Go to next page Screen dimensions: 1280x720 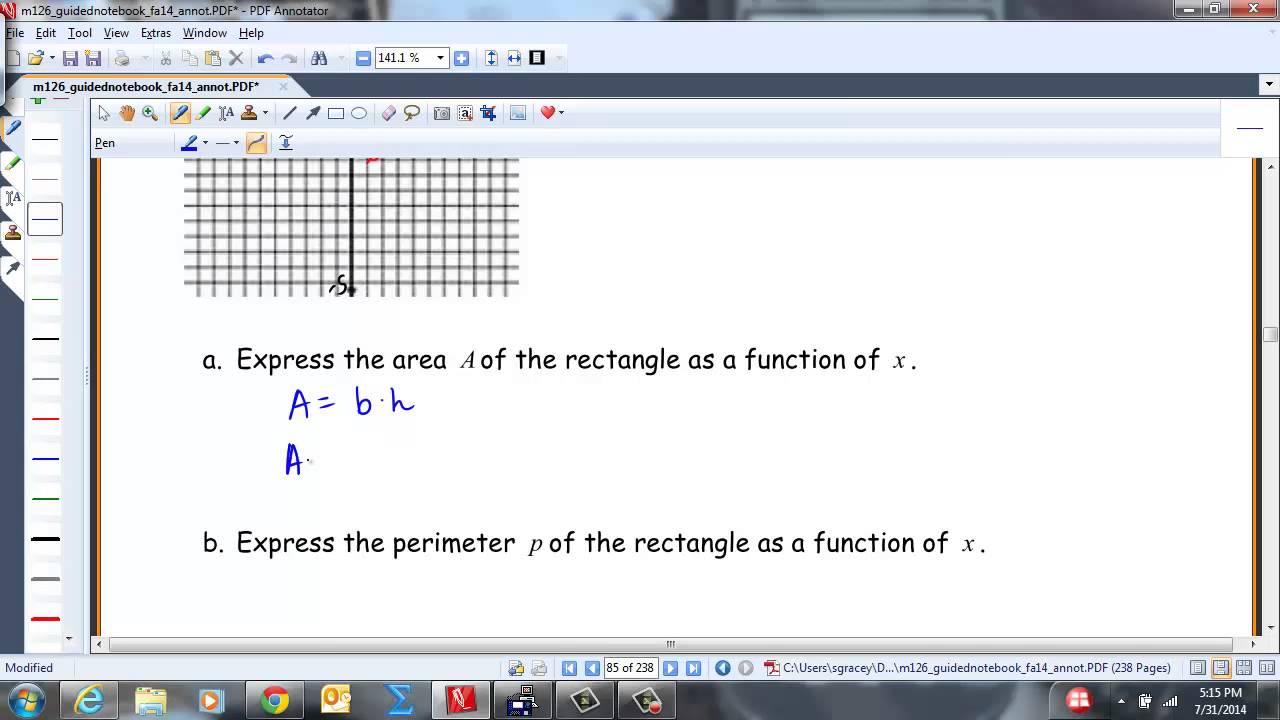click(x=671, y=668)
